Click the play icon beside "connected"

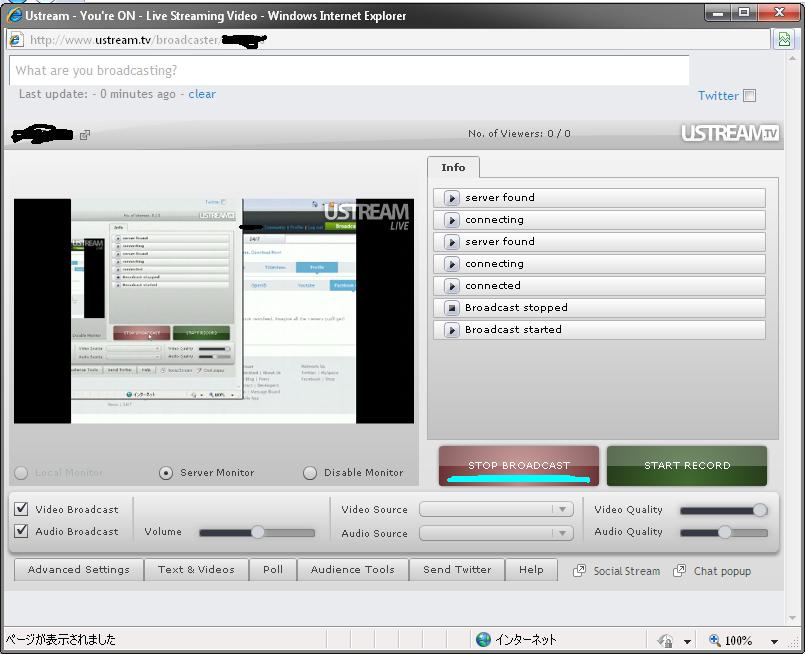coord(451,285)
